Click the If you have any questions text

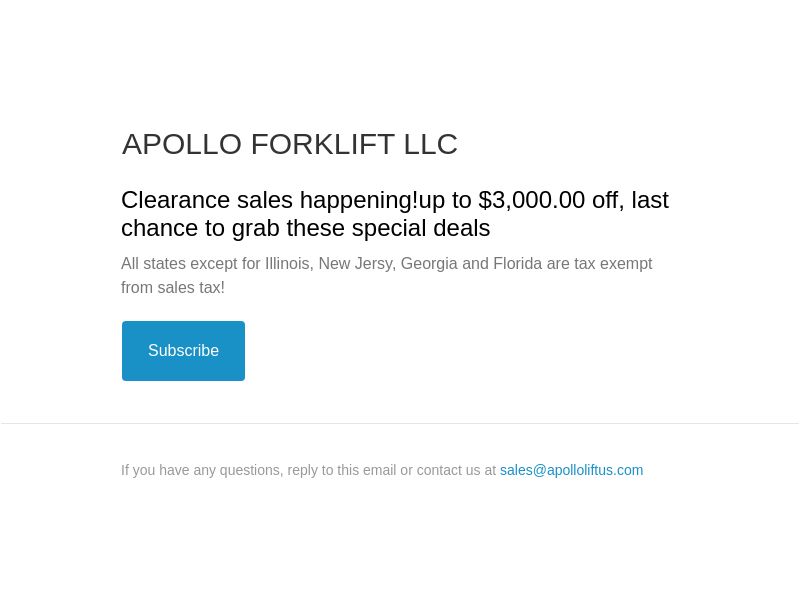pyautogui.click(x=202, y=470)
